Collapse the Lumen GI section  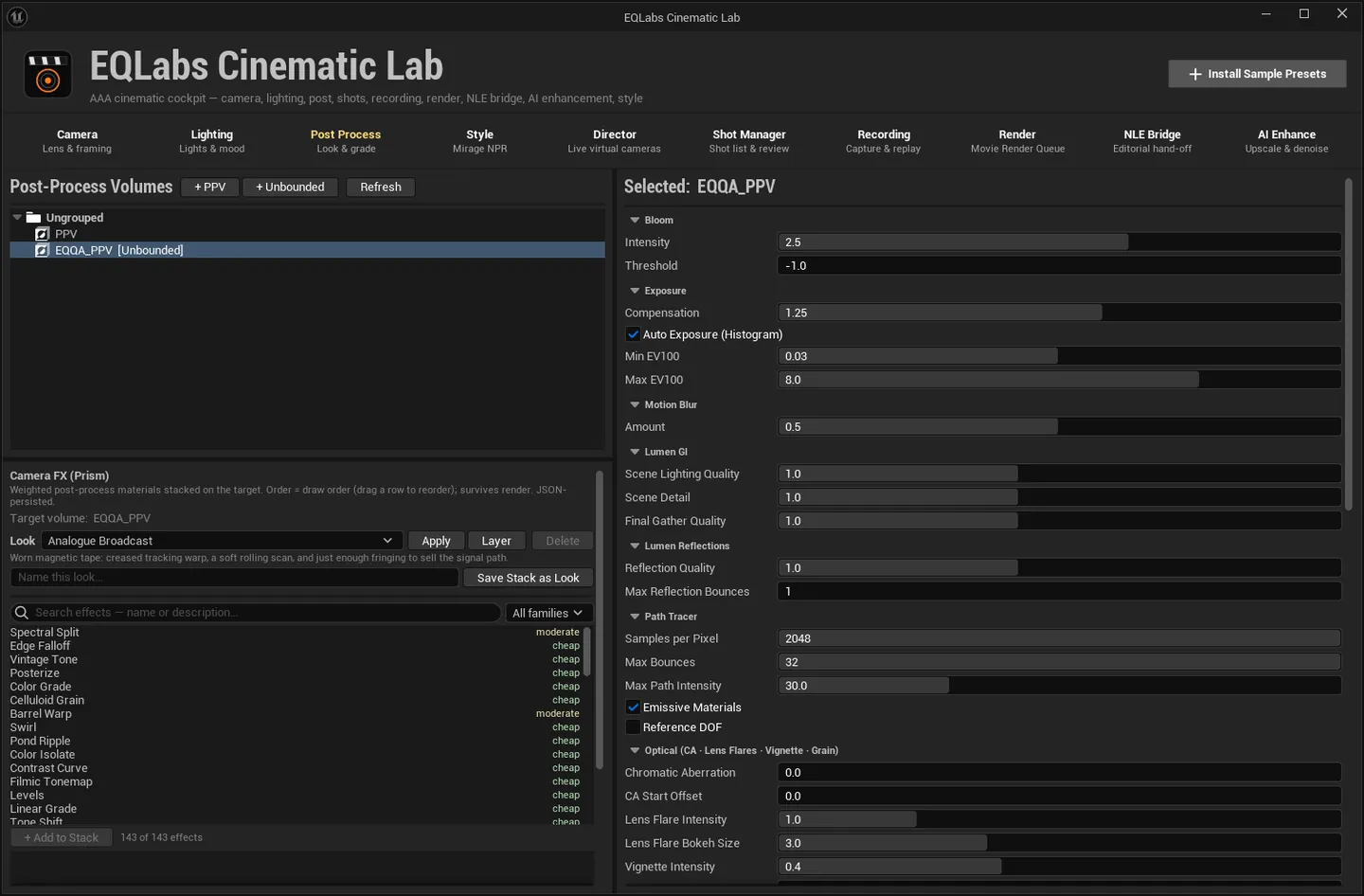tap(635, 452)
